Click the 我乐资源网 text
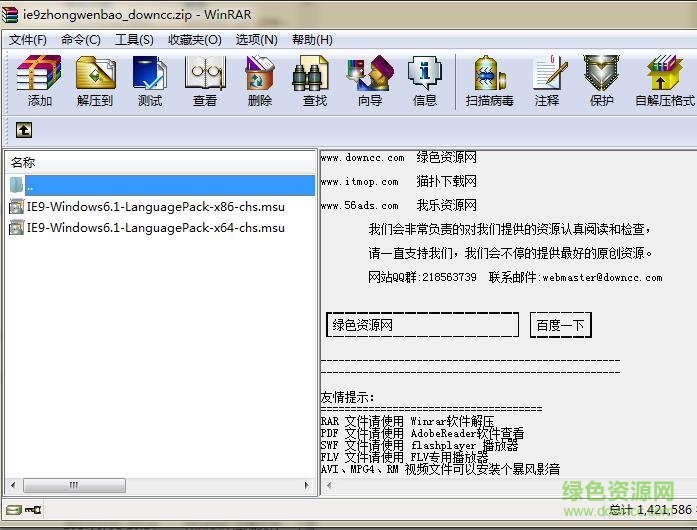Screen dimensions: 697x530 click(446, 205)
